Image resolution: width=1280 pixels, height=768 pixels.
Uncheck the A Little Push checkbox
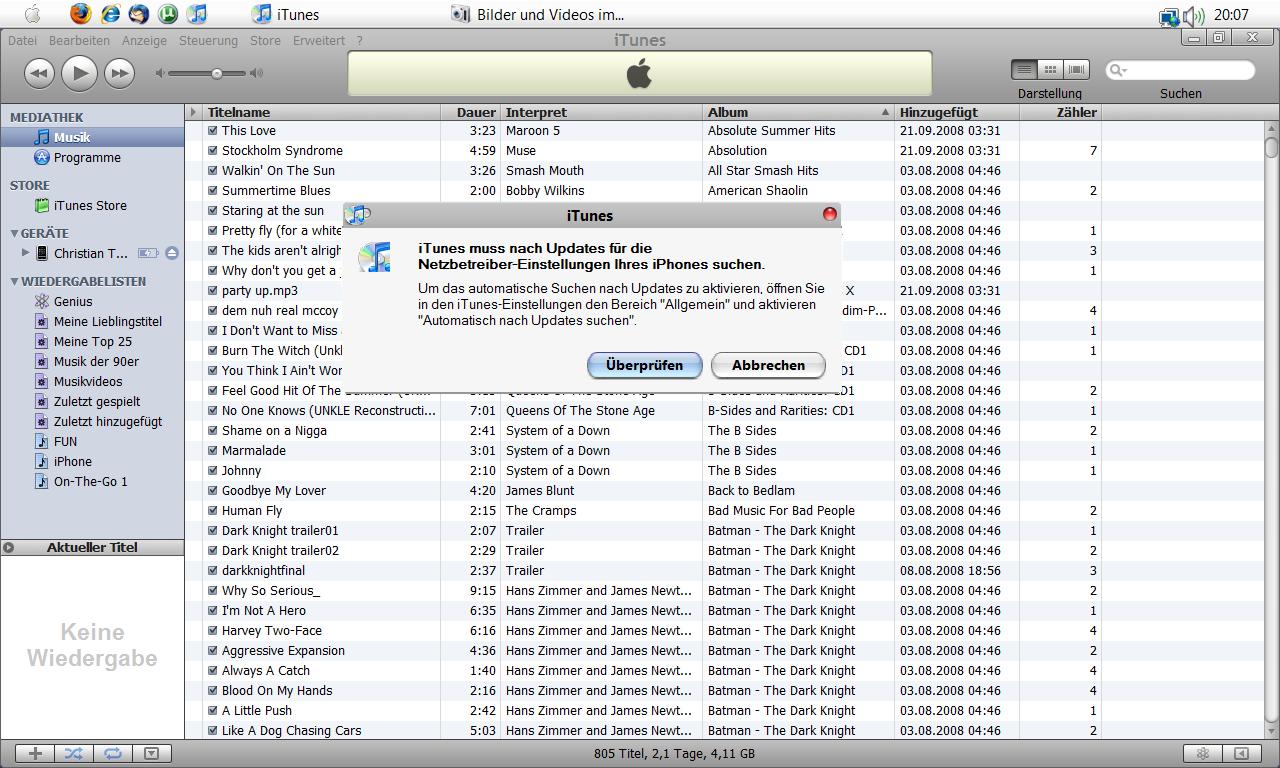coord(213,710)
